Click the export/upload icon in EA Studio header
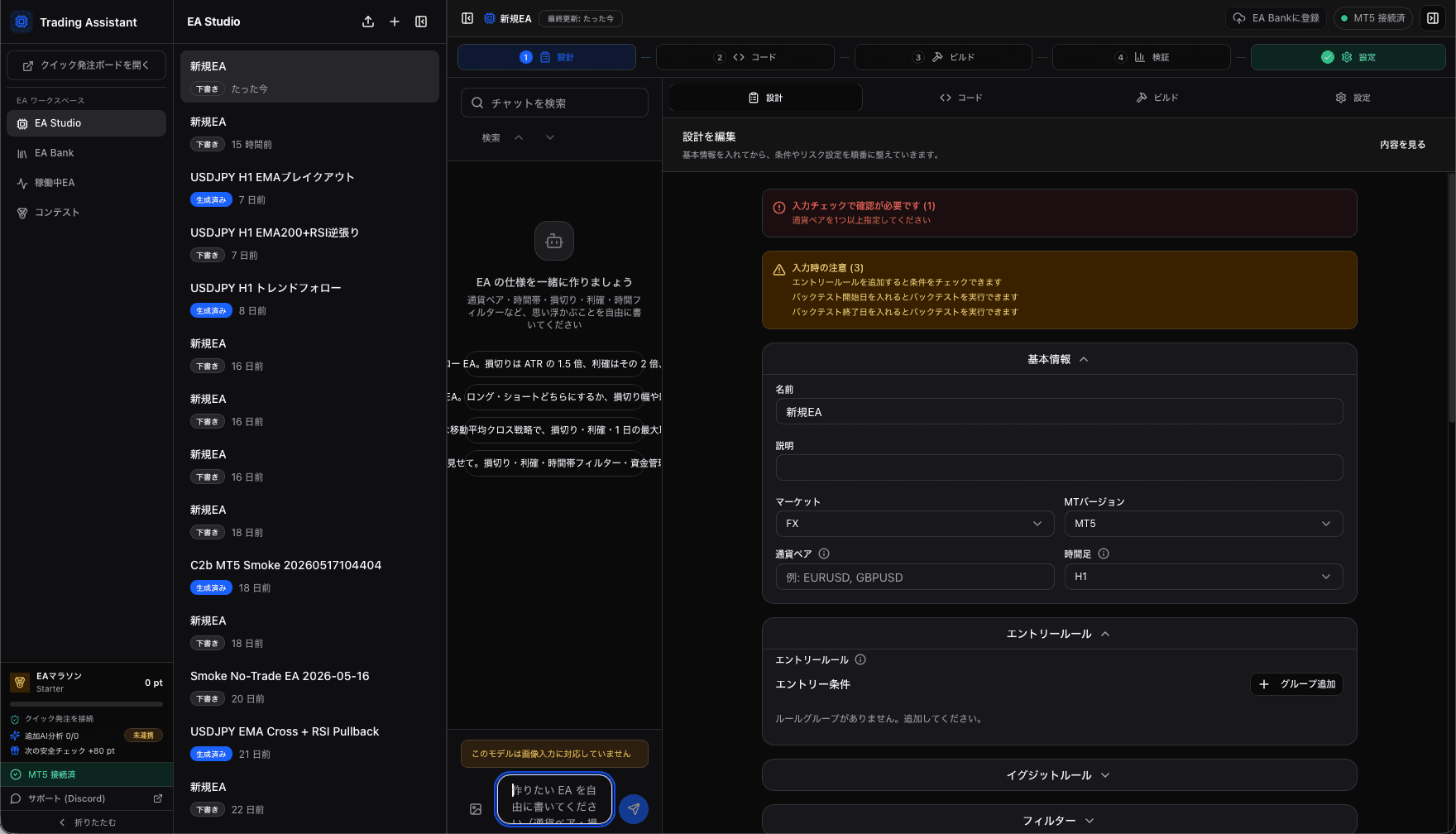Viewport: 1456px width, 834px height. tap(368, 22)
